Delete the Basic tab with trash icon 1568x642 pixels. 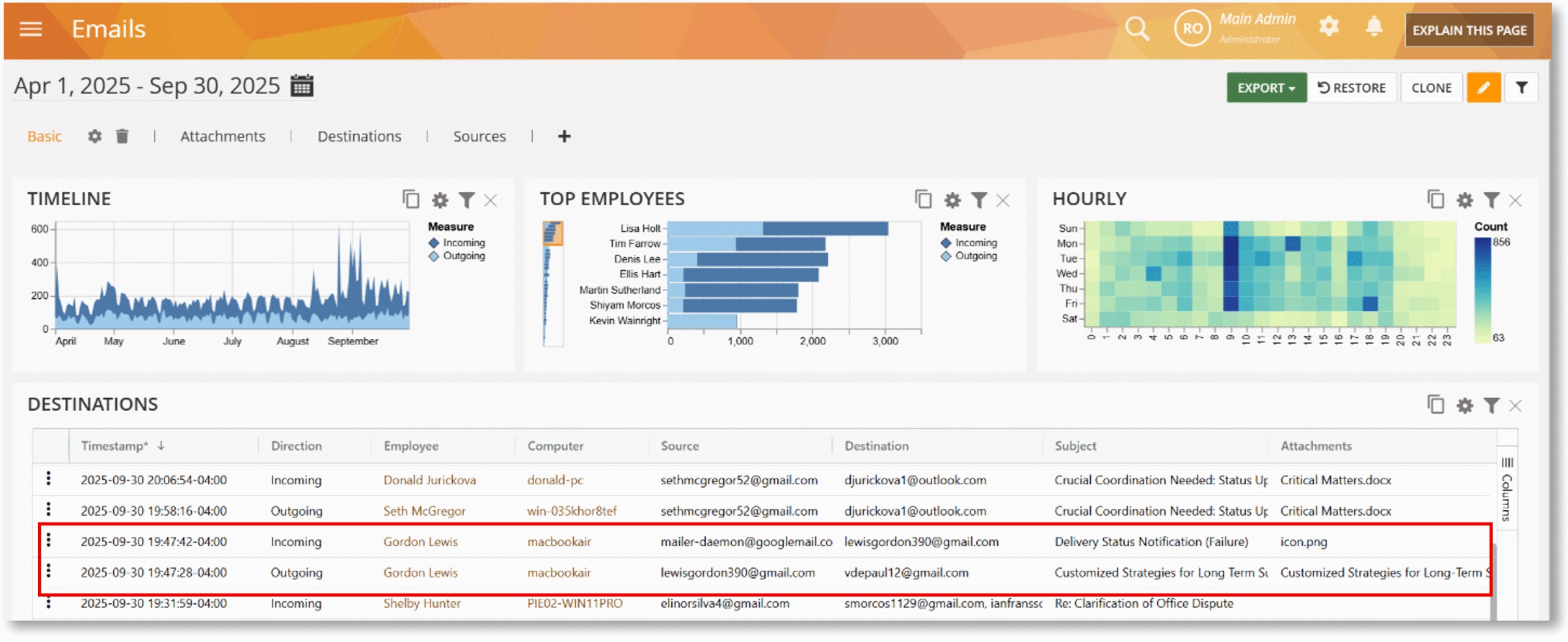click(x=123, y=136)
